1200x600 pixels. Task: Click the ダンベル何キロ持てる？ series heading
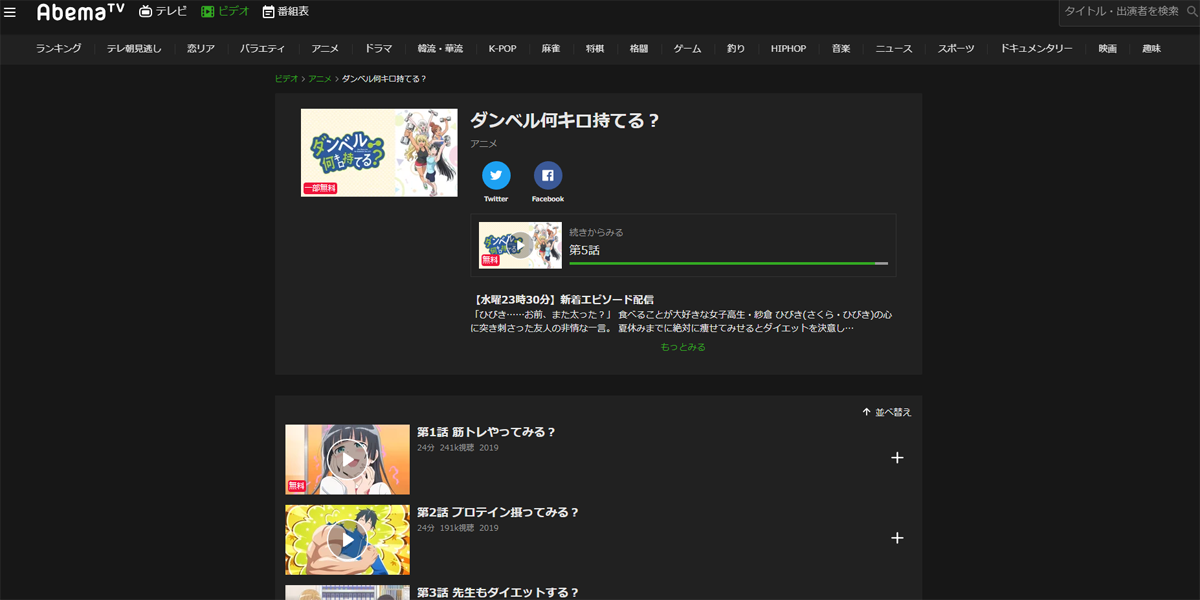pyautogui.click(x=565, y=121)
